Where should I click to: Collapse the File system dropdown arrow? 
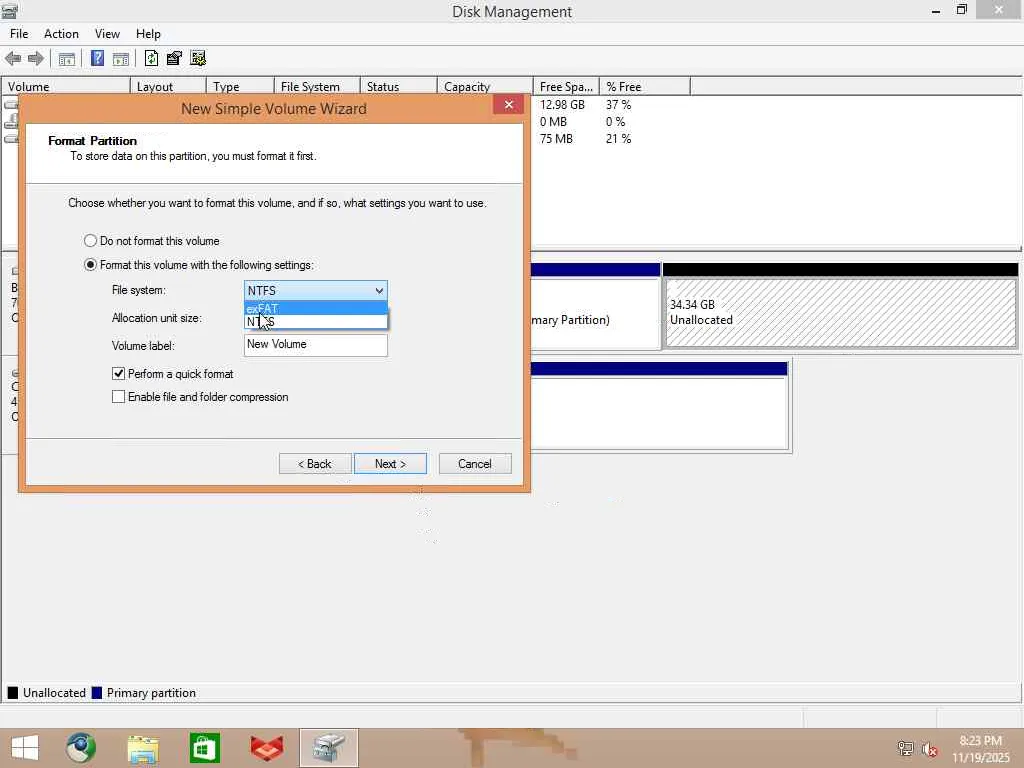(379, 291)
